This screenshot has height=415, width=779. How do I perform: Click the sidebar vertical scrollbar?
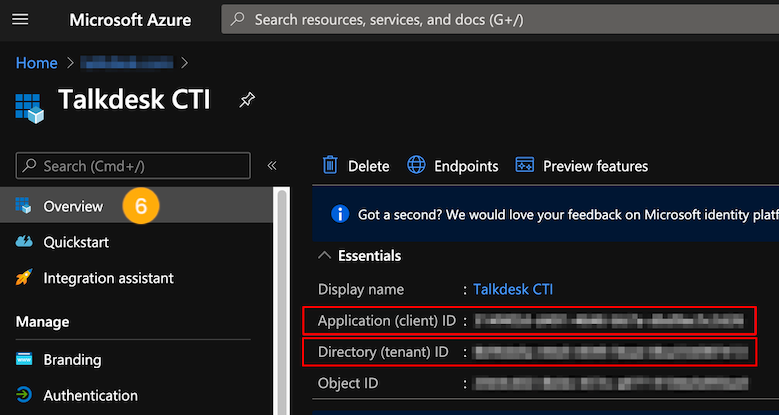tap(282, 301)
